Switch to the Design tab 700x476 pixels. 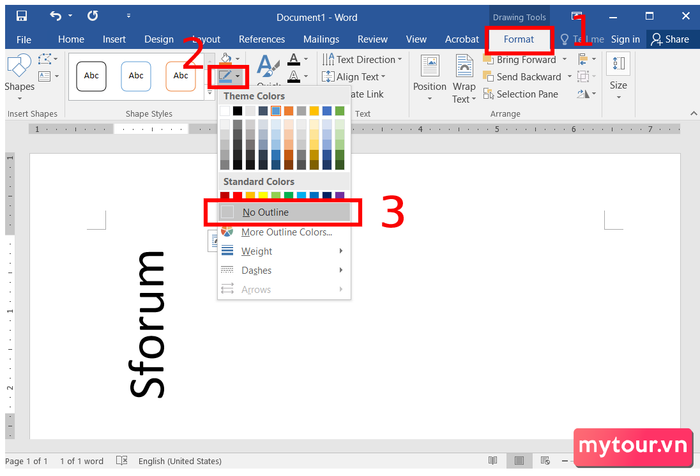pyautogui.click(x=159, y=39)
